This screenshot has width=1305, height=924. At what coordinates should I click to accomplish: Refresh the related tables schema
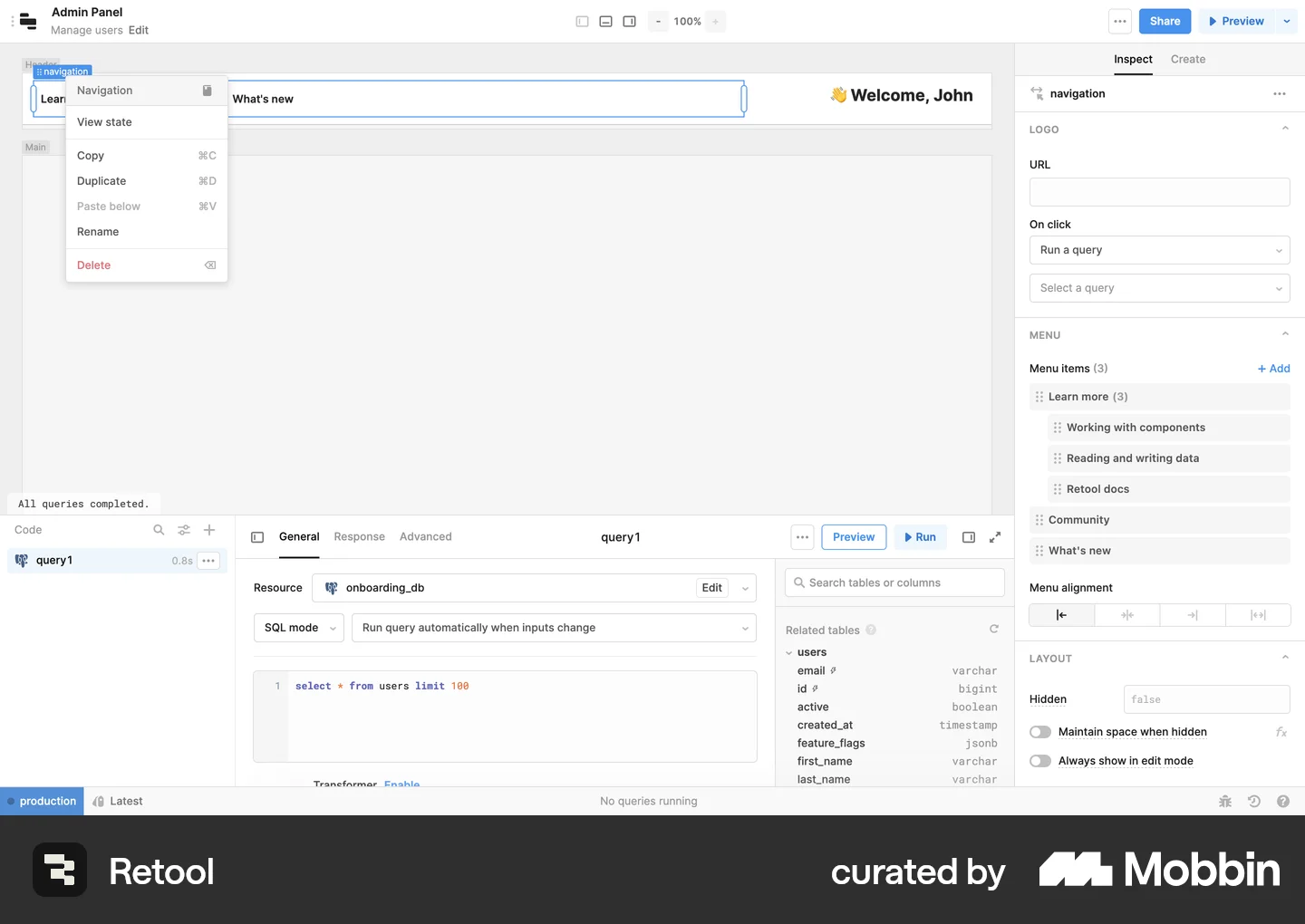[994, 629]
